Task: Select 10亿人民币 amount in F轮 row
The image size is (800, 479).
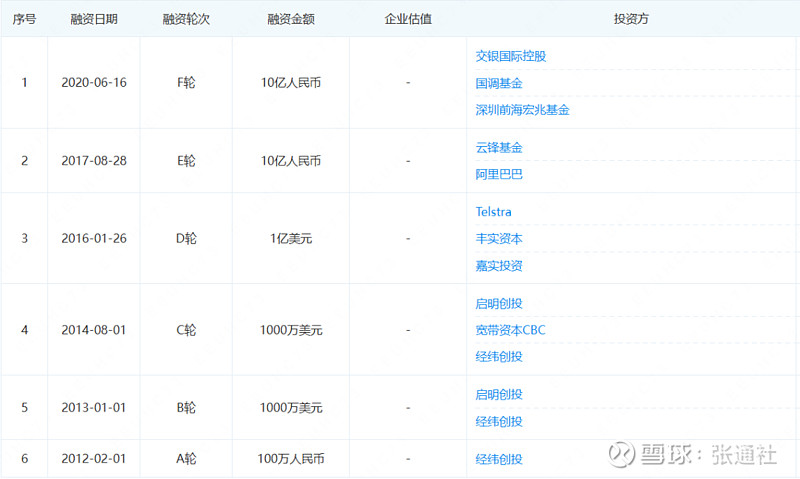Action: pos(291,83)
